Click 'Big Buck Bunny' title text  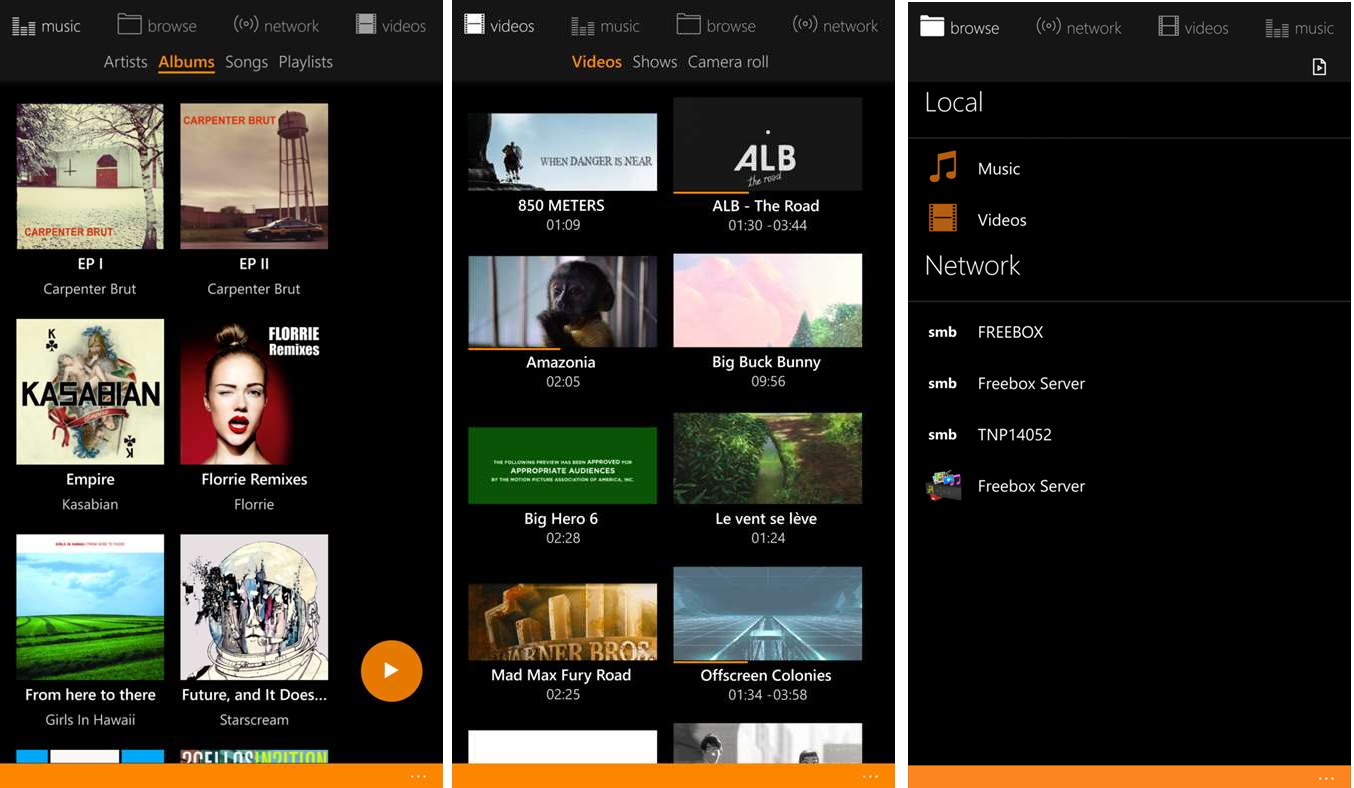coord(766,362)
